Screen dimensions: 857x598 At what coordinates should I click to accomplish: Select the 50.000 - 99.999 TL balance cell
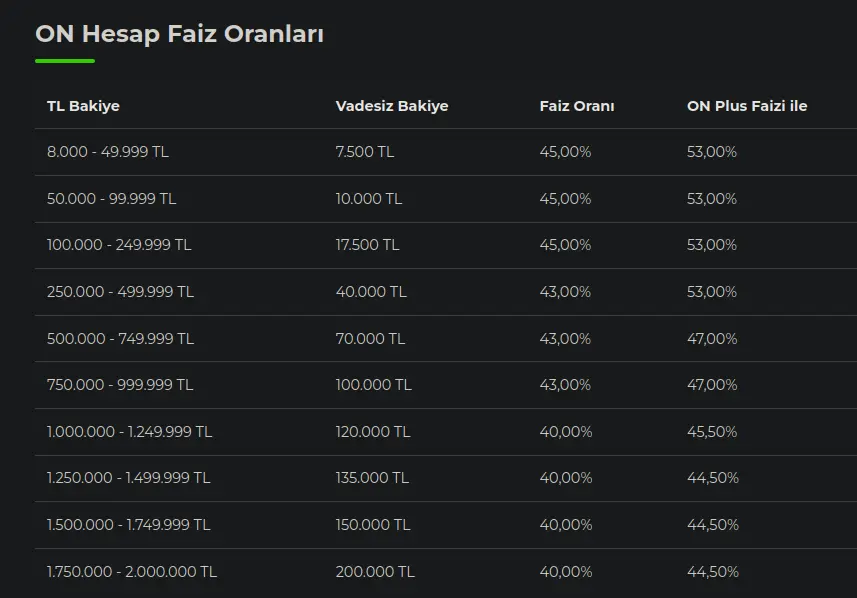[111, 198]
